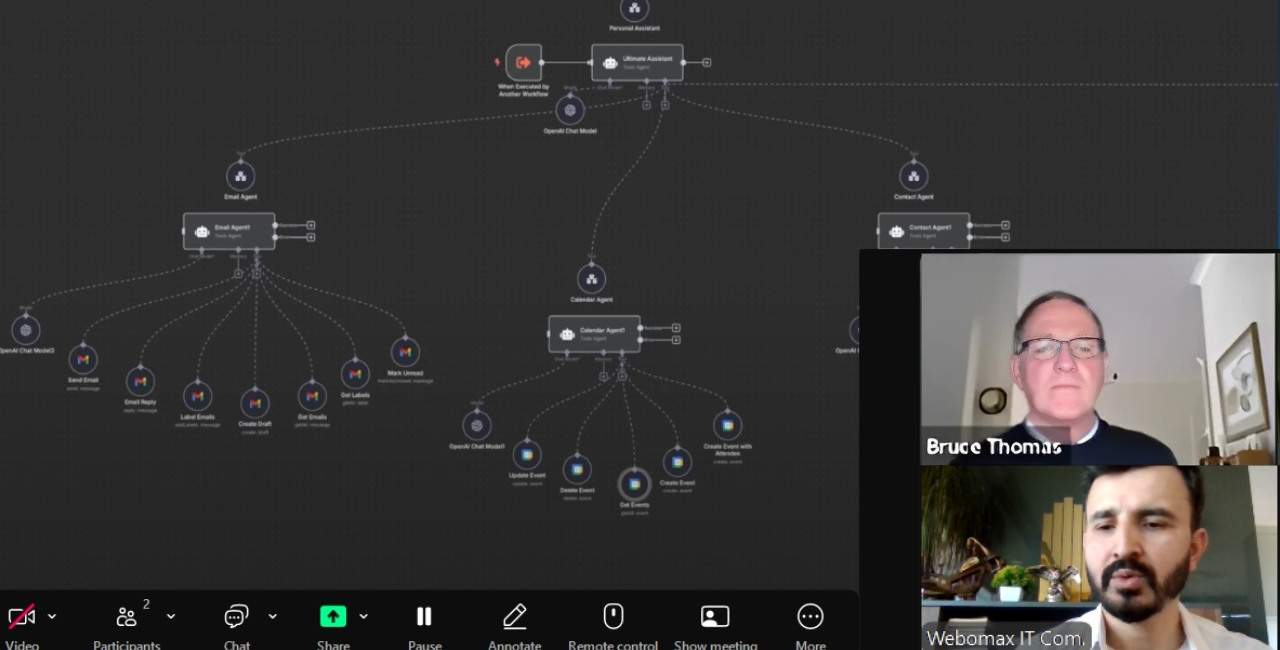The image size is (1280, 650).
Task: Select the Get Events calendar node
Action: tap(634, 484)
